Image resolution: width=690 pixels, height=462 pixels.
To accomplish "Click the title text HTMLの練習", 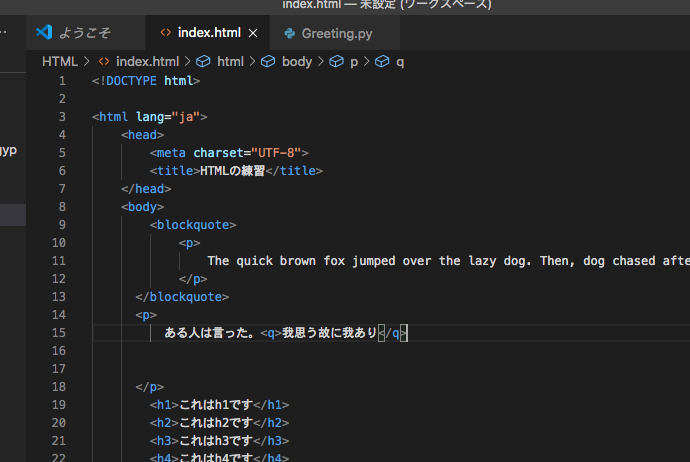I will point(232,171).
